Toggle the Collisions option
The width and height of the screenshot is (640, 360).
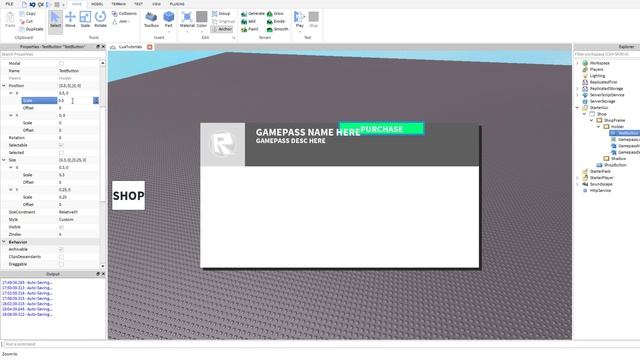(x=124, y=13)
